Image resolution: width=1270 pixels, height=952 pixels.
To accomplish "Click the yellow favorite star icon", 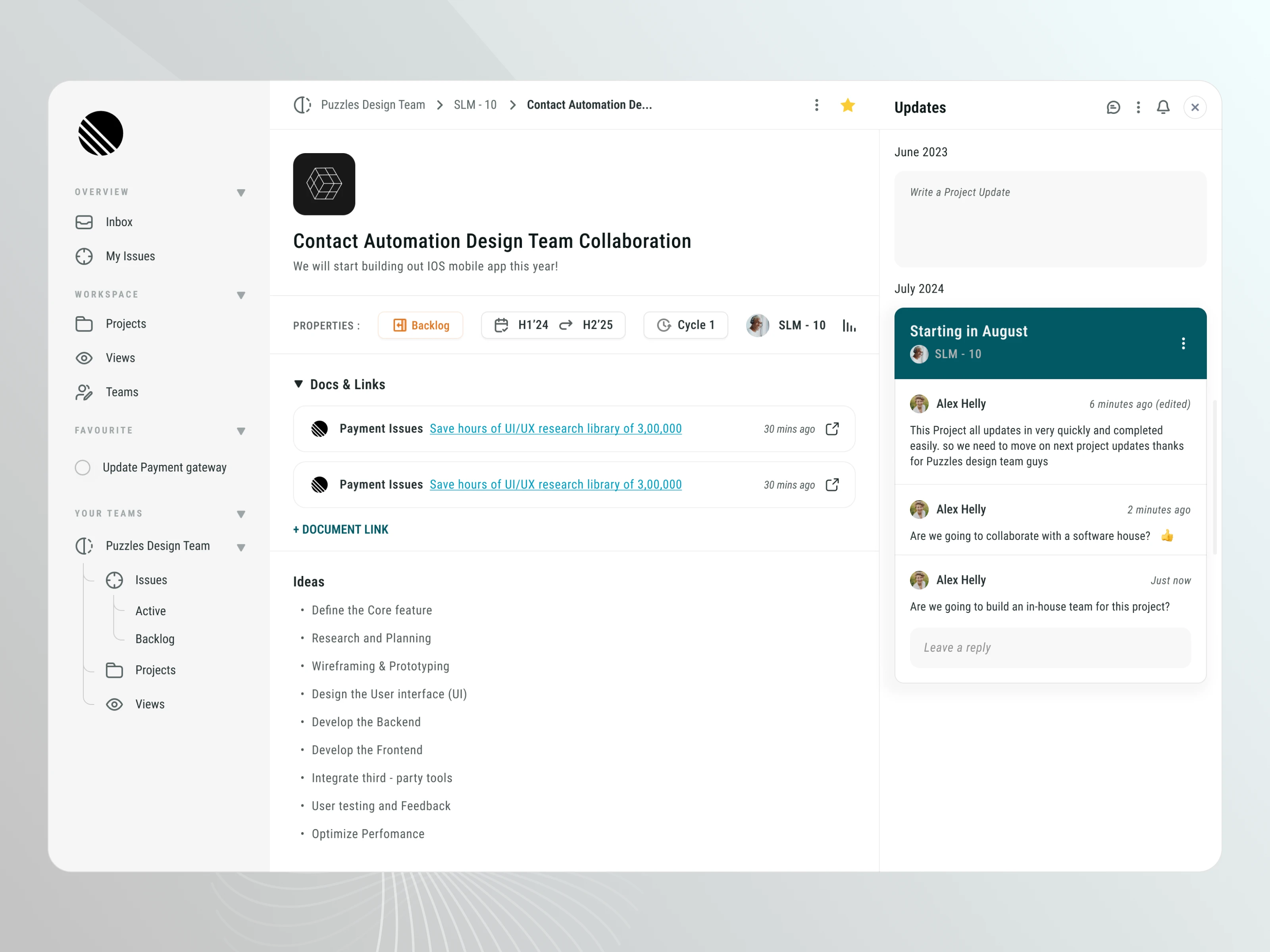I will 847,106.
